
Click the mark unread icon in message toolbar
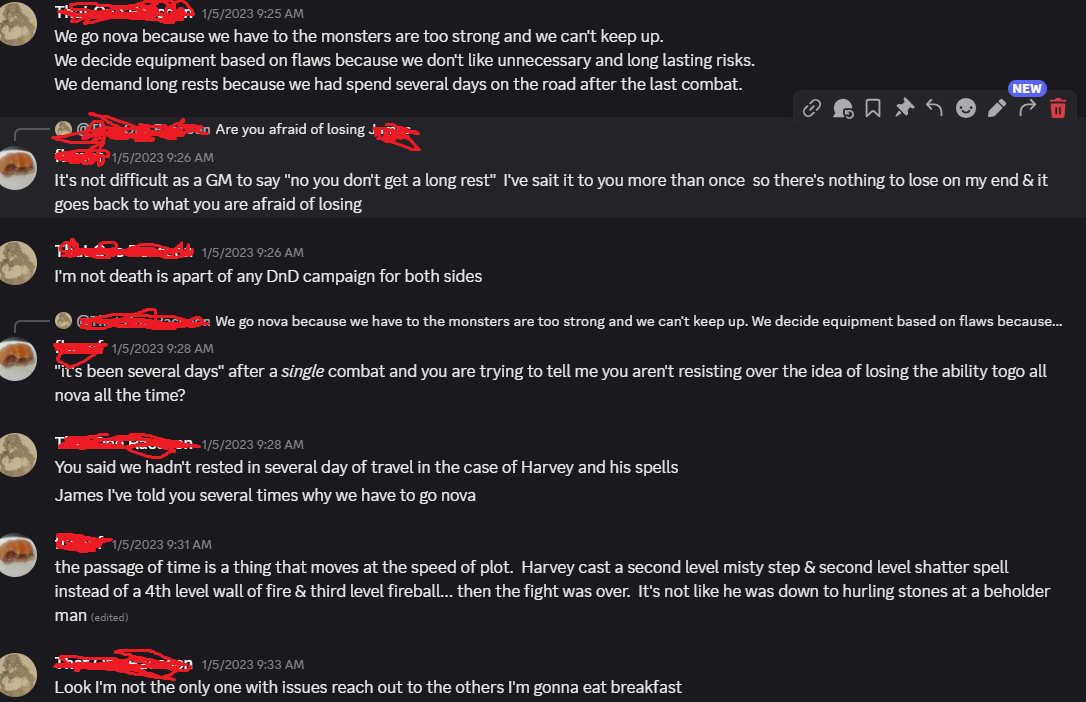pos(843,108)
